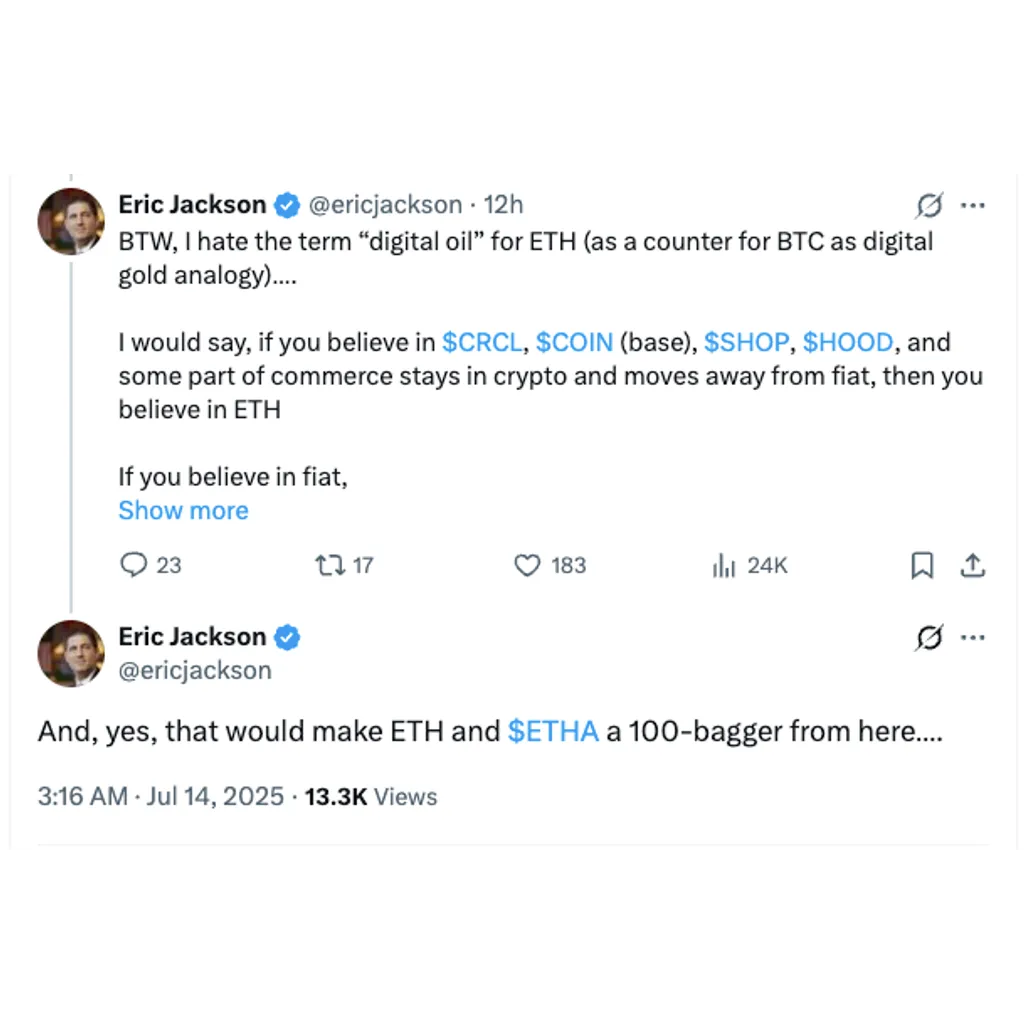Open more options on the bottom tweet

click(972, 637)
